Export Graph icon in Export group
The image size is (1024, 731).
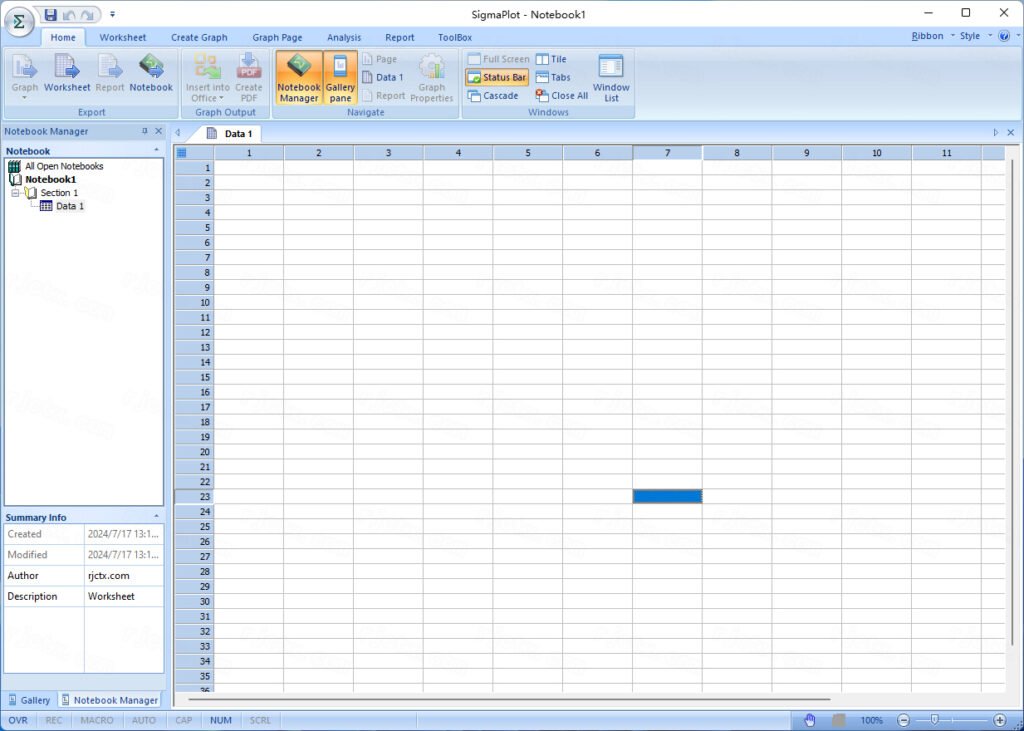(x=25, y=75)
